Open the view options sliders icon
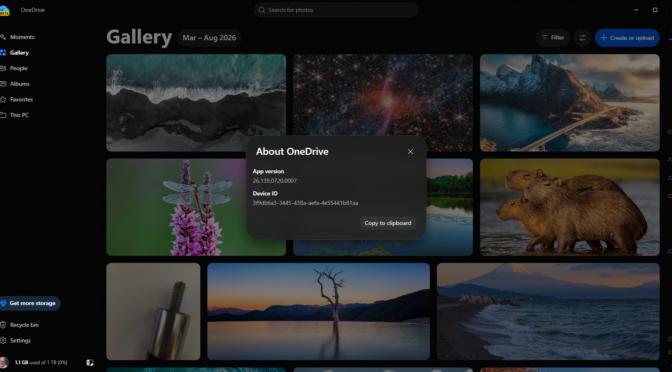The width and height of the screenshot is (672, 372). 582,38
